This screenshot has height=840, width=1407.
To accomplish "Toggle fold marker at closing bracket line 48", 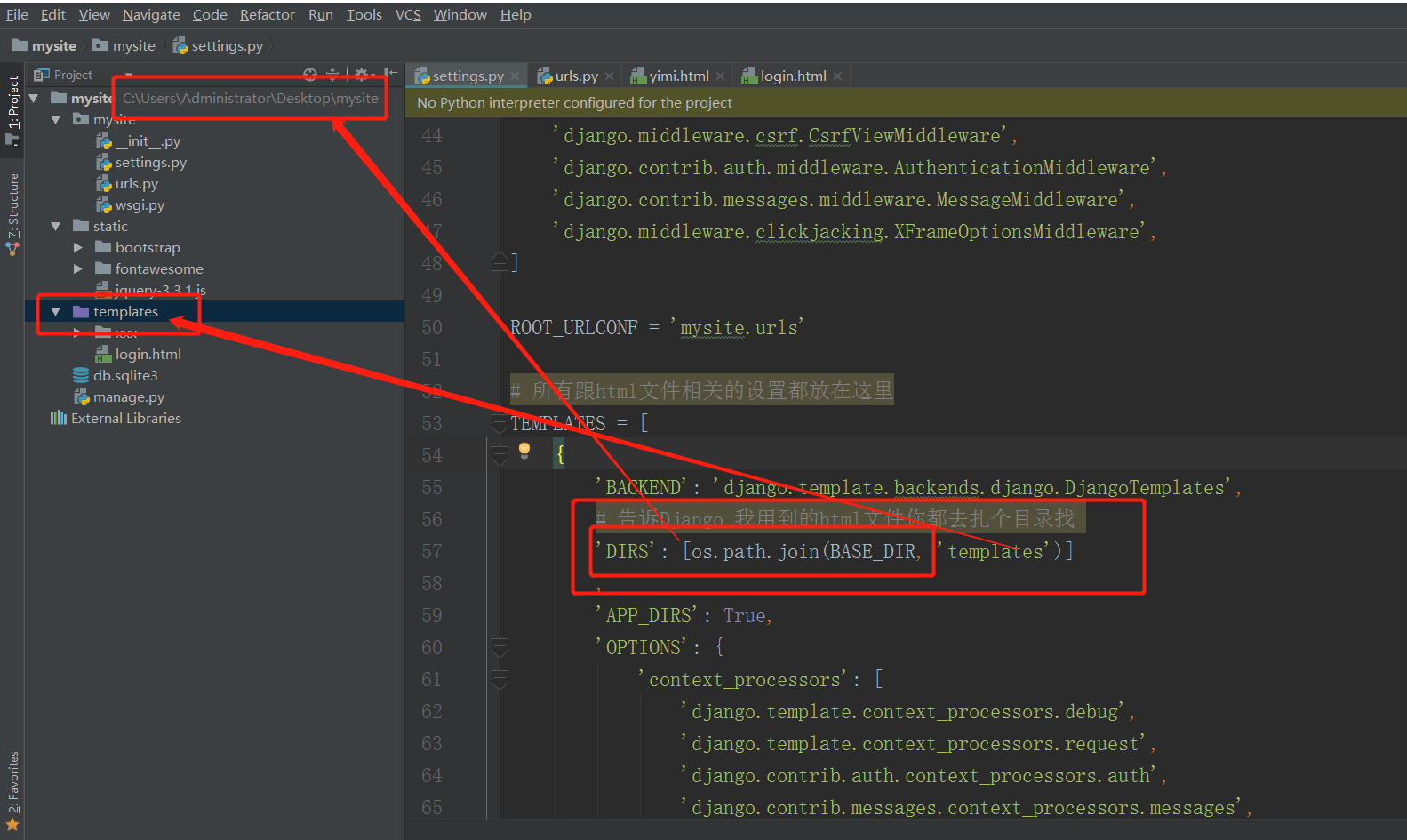I will [500, 263].
